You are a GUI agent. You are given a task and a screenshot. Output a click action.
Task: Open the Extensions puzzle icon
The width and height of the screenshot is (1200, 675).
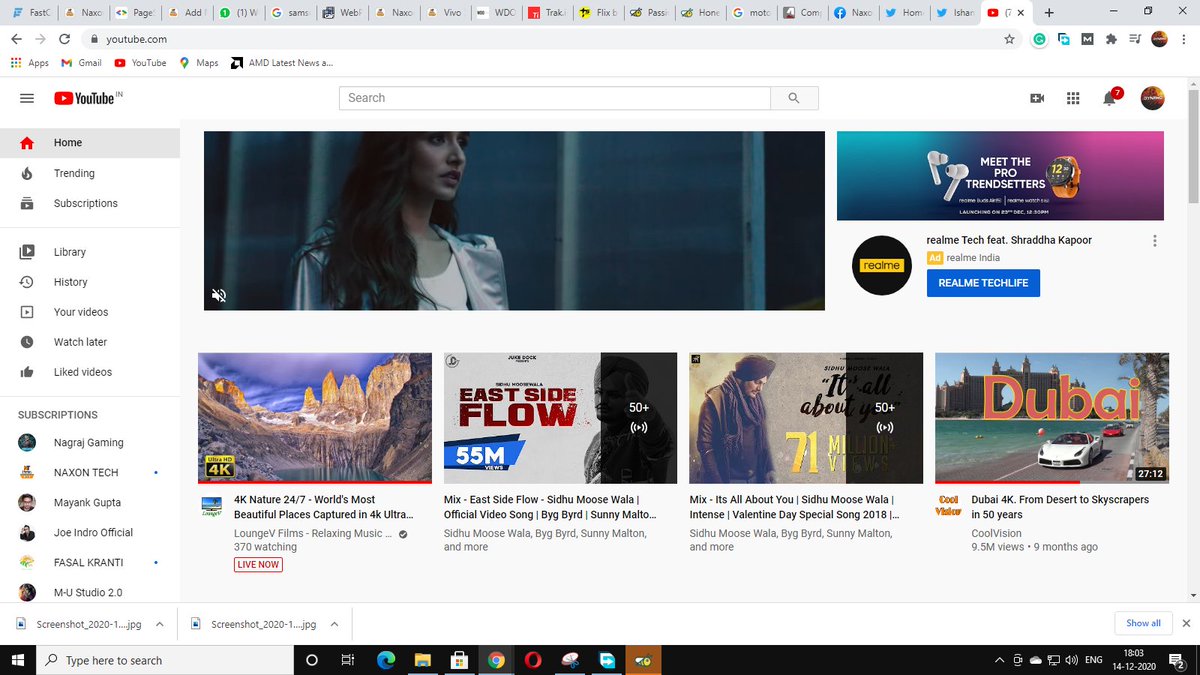1111,39
